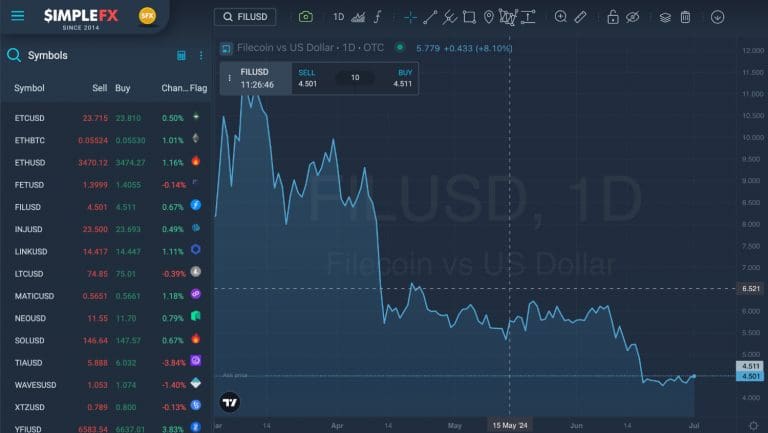Sort by the Symbol column header
768x433 pixels.
[29, 88]
